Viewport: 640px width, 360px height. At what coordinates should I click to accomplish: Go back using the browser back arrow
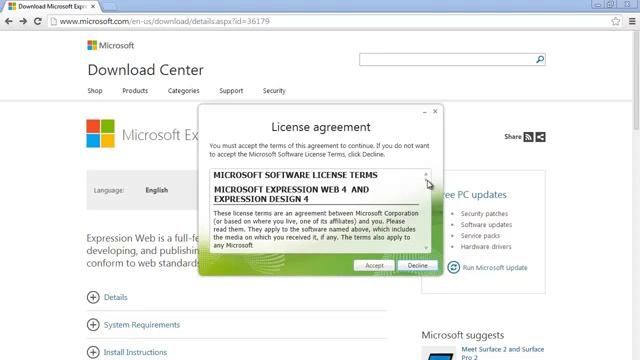click(x=9, y=21)
